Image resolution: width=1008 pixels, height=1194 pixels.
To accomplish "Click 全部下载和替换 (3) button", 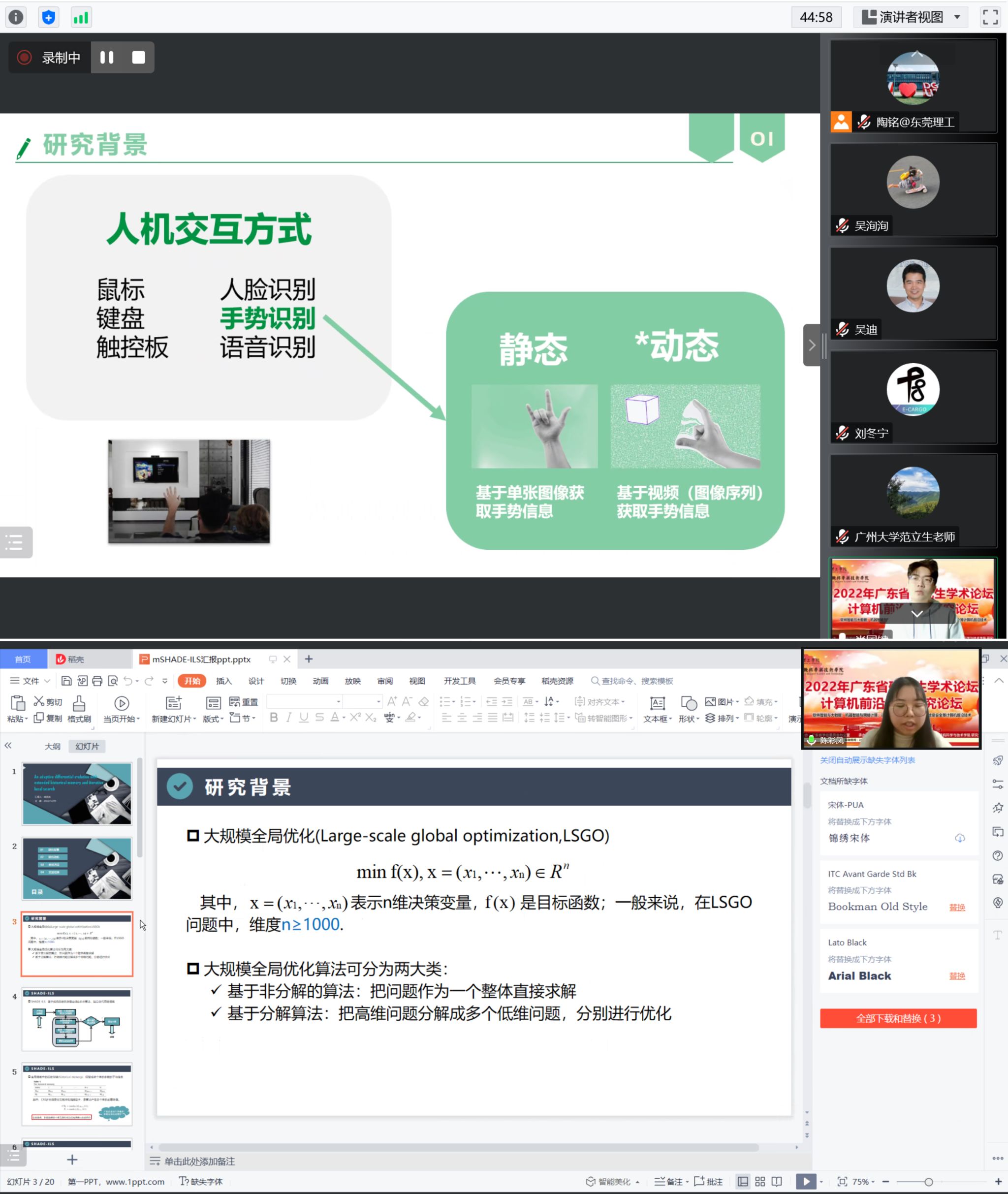I will point(898,1018).
